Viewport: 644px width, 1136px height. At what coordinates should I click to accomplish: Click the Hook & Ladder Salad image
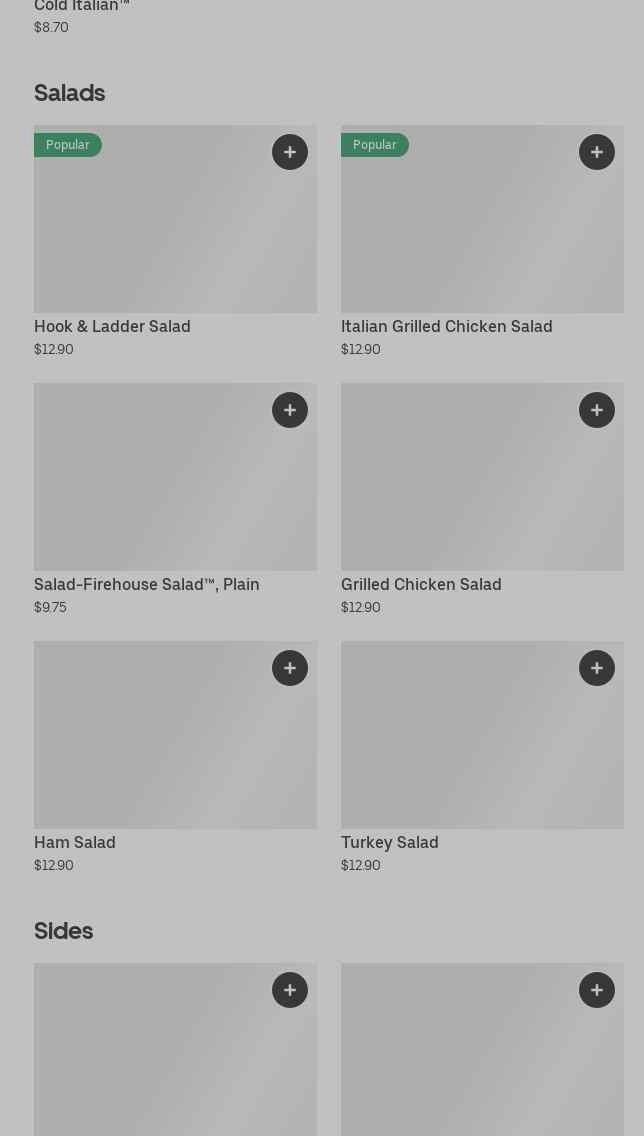[175, 230]
